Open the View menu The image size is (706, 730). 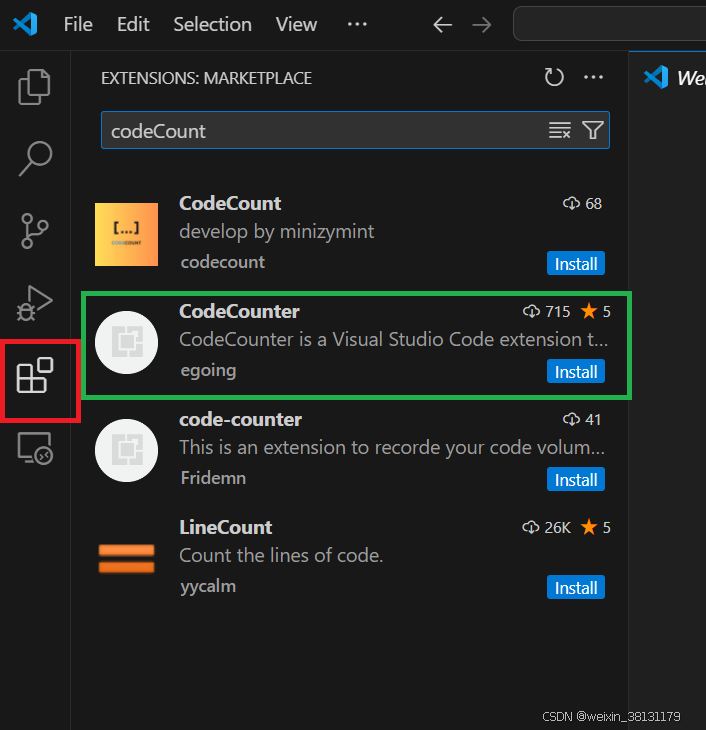point(296,24)
